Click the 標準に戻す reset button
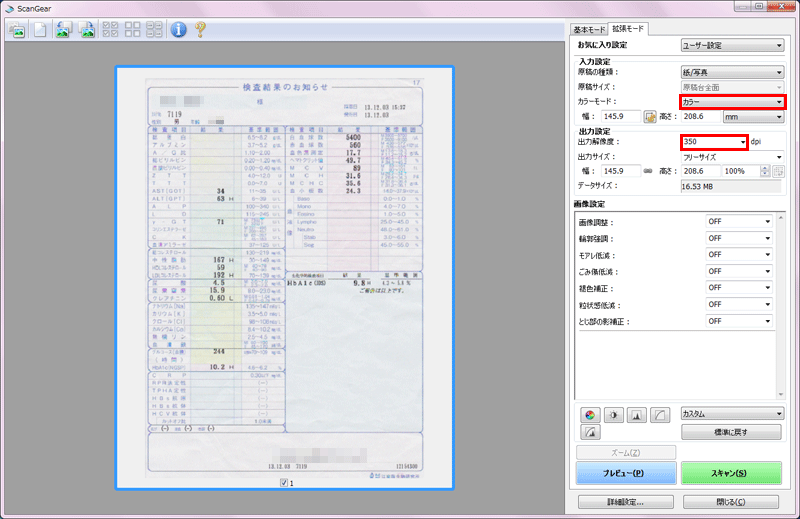800x519 pixels. (x=731, y=432)
